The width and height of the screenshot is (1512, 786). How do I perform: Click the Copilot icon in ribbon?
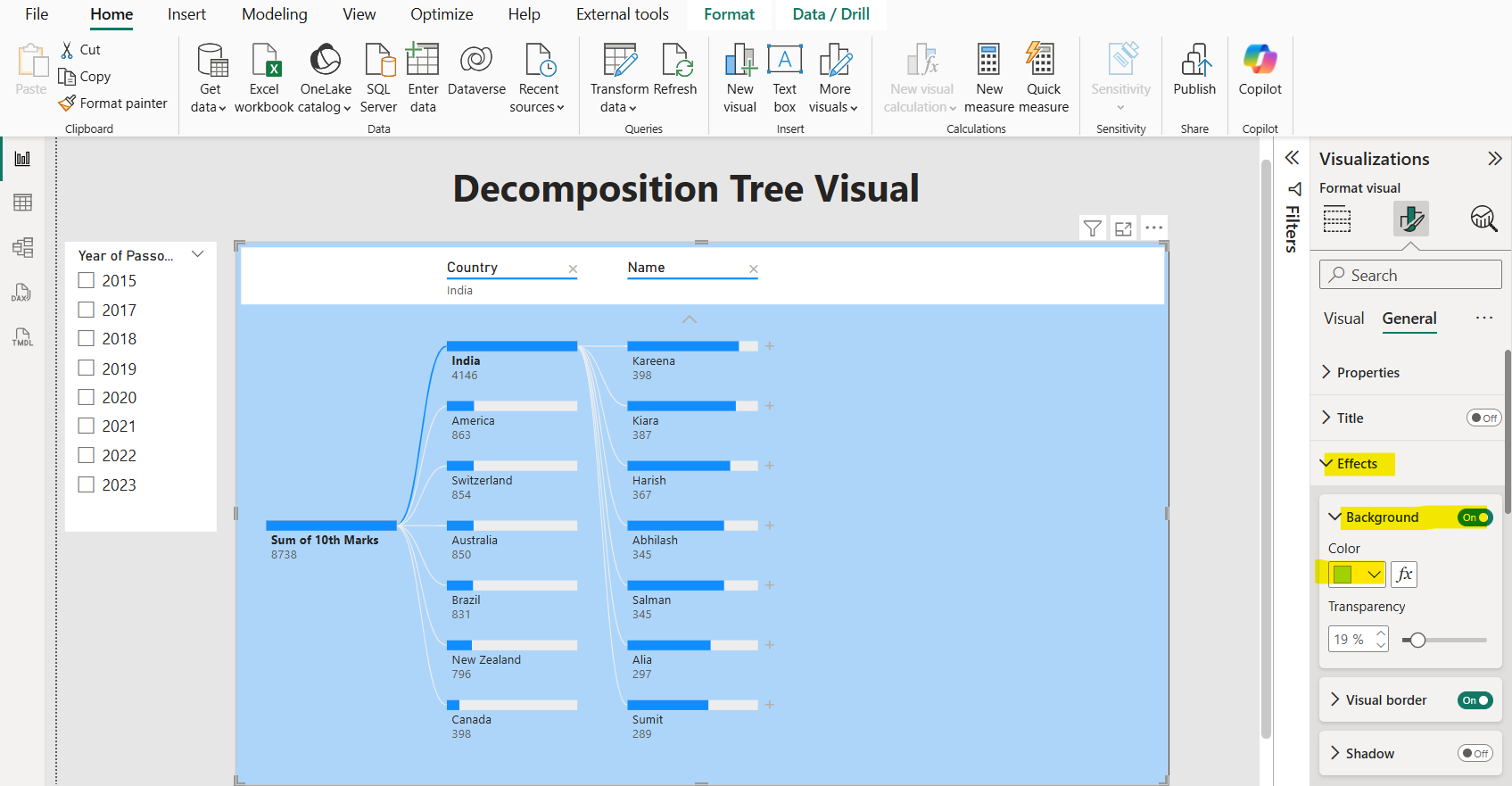(1260, 61)
